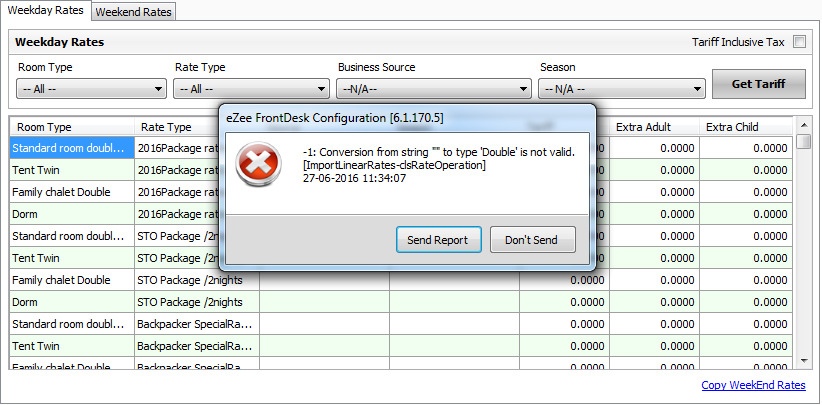Viewport: 822px width, 405px height.
Task: Click the vertical scrollbar thumb
Action: [804, 142]
